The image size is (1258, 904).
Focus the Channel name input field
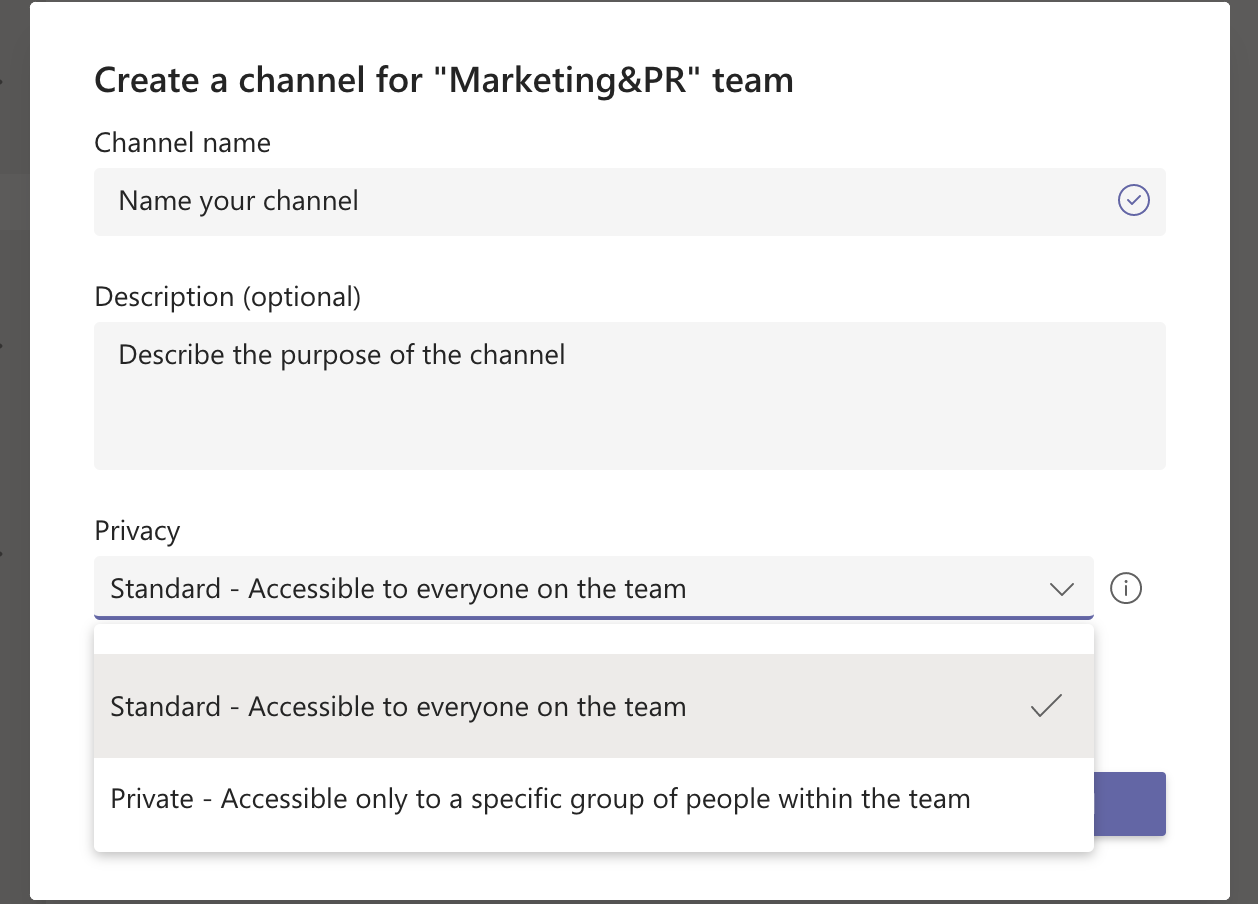pos(700,201)
